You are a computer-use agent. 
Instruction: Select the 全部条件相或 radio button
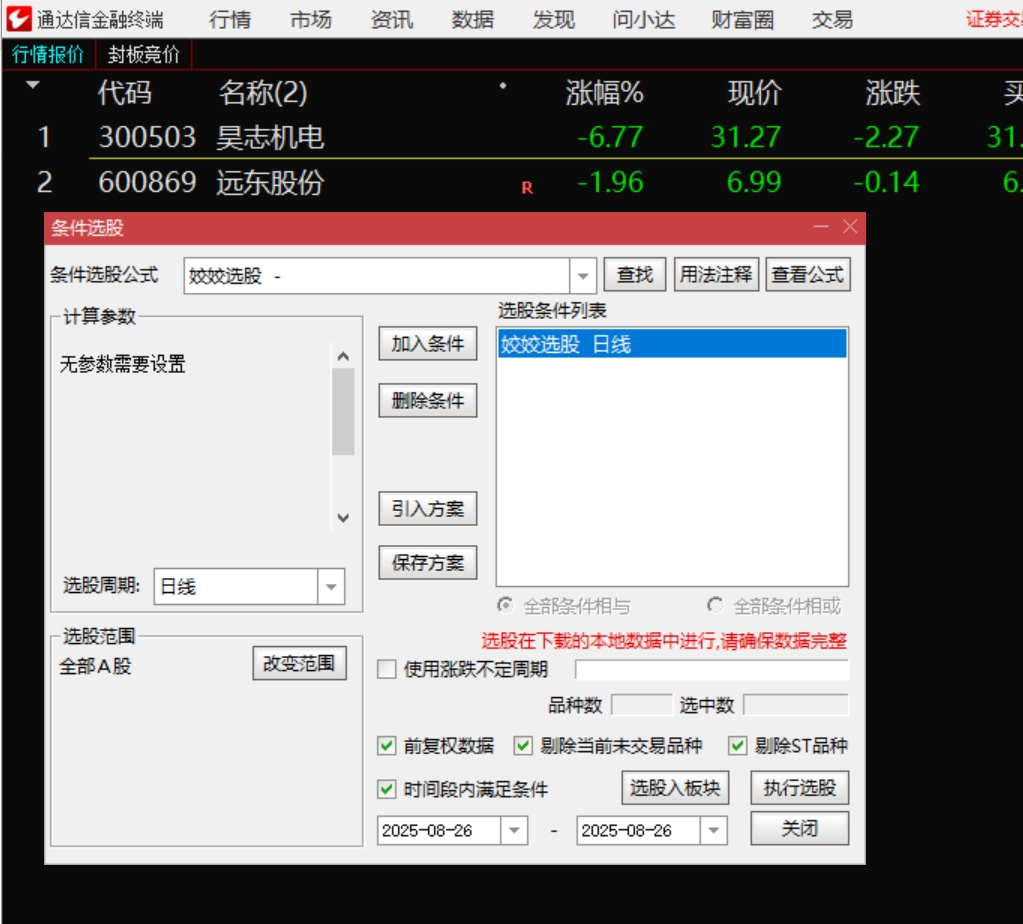tap(715, 606)
